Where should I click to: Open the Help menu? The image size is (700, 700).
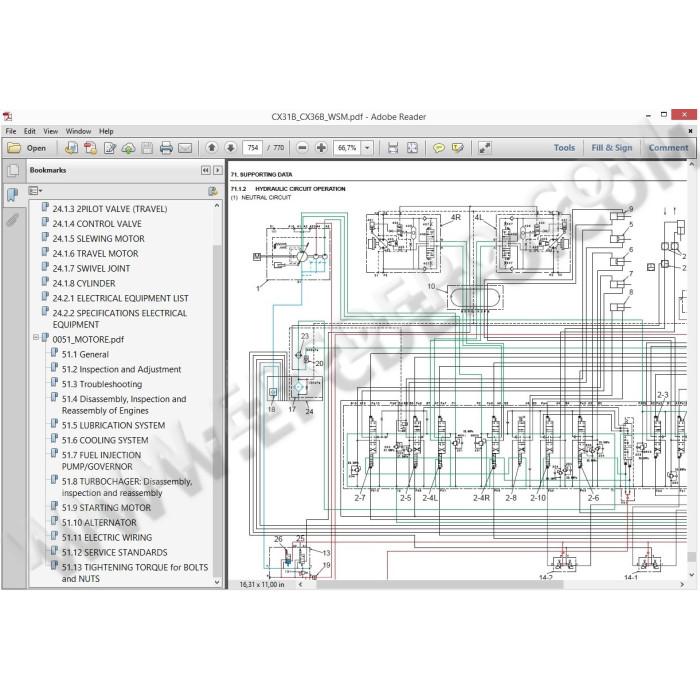(106, 131)
